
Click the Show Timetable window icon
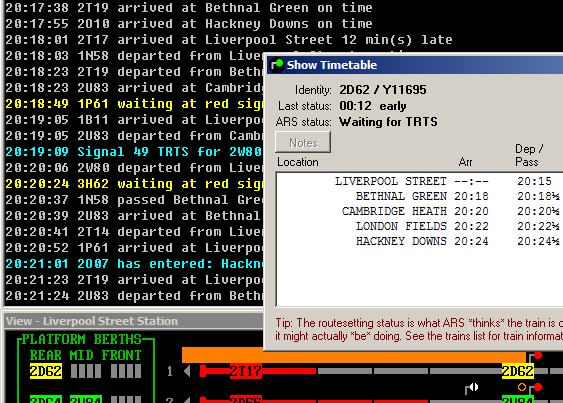pos(277,65)
